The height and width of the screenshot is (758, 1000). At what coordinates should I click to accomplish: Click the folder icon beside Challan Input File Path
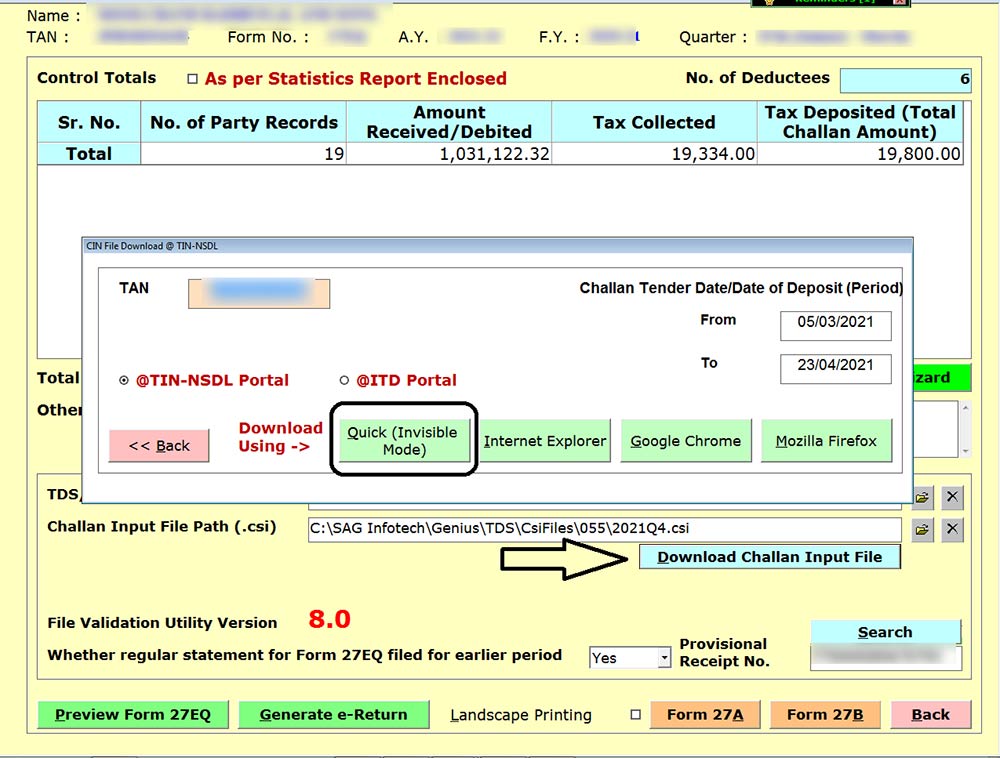[922, 529]
